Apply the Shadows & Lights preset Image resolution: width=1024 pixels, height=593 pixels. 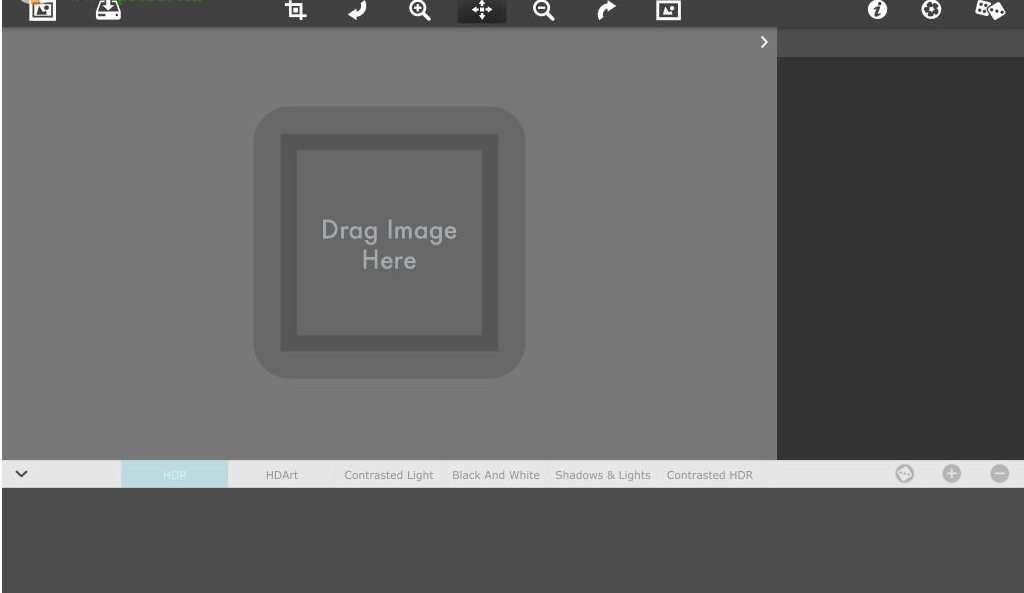click(x=602, y=475)
